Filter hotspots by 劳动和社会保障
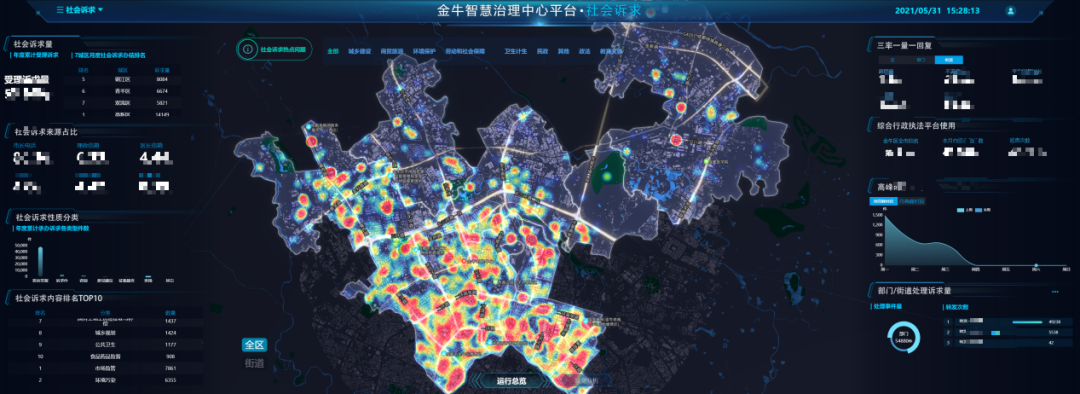Screen dimensions: 1080x394 pos(465,51)
